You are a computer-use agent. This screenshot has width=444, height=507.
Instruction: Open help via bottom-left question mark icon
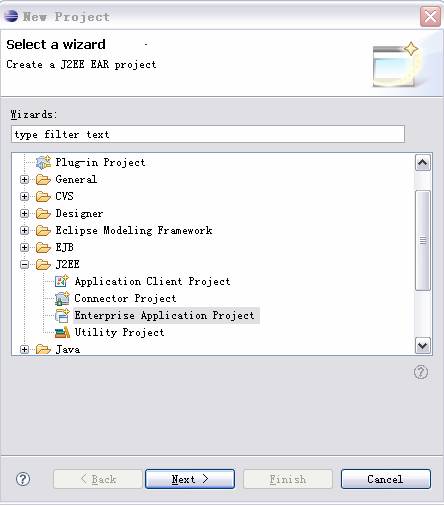(x=23, y=479)
